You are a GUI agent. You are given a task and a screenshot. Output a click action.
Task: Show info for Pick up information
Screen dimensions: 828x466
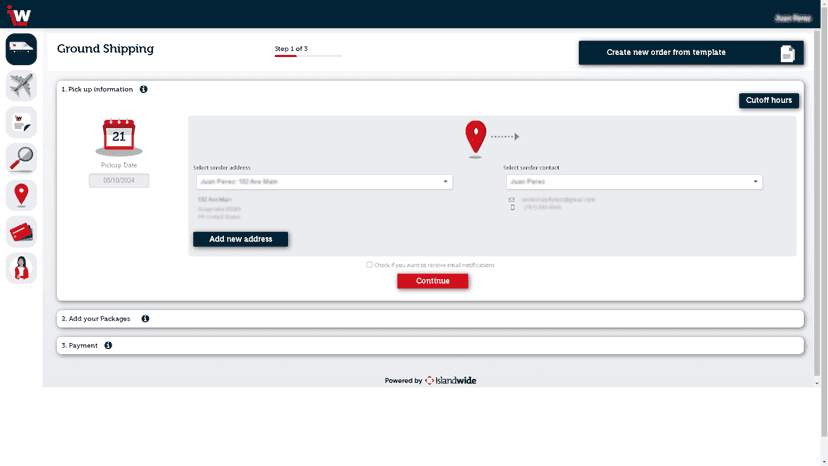click(144, 89)
